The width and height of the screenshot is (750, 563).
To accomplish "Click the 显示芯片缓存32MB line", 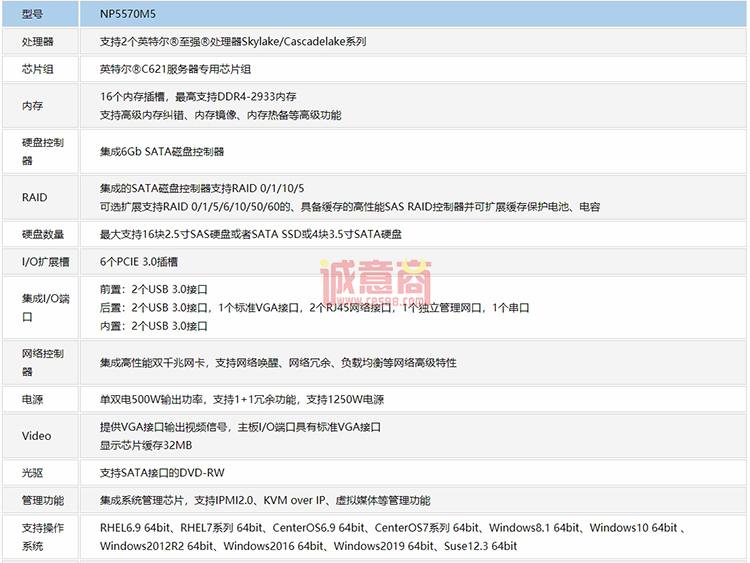I will pos(146,445).
